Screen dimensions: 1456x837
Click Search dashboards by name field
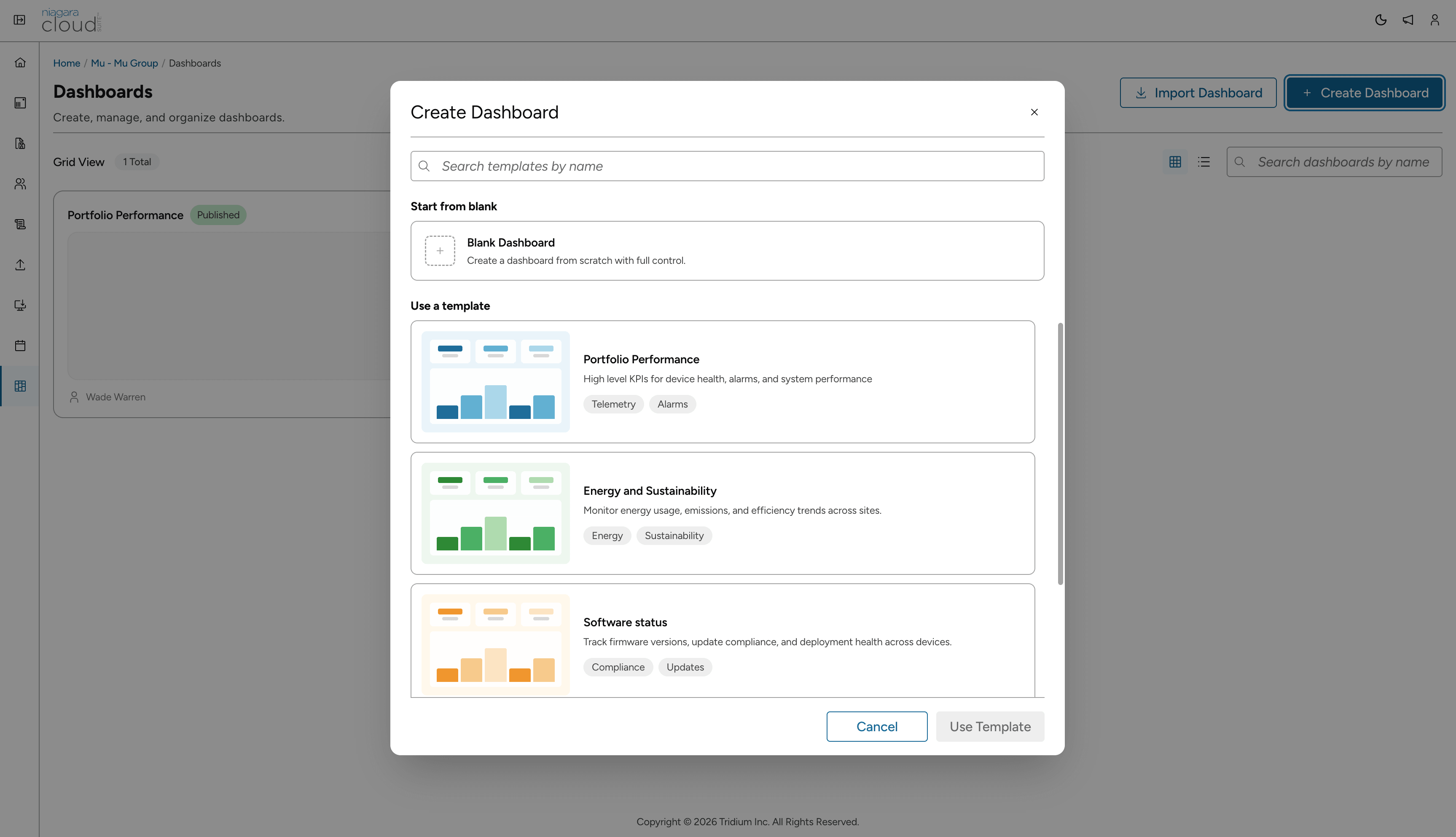click(x=1334, y=162)
